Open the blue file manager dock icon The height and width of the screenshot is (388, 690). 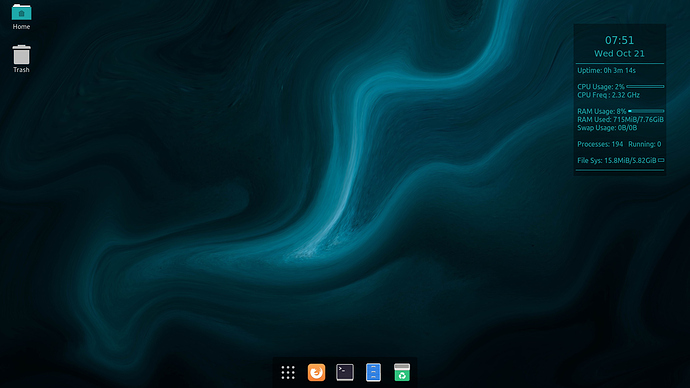click(x=373, y=373)
